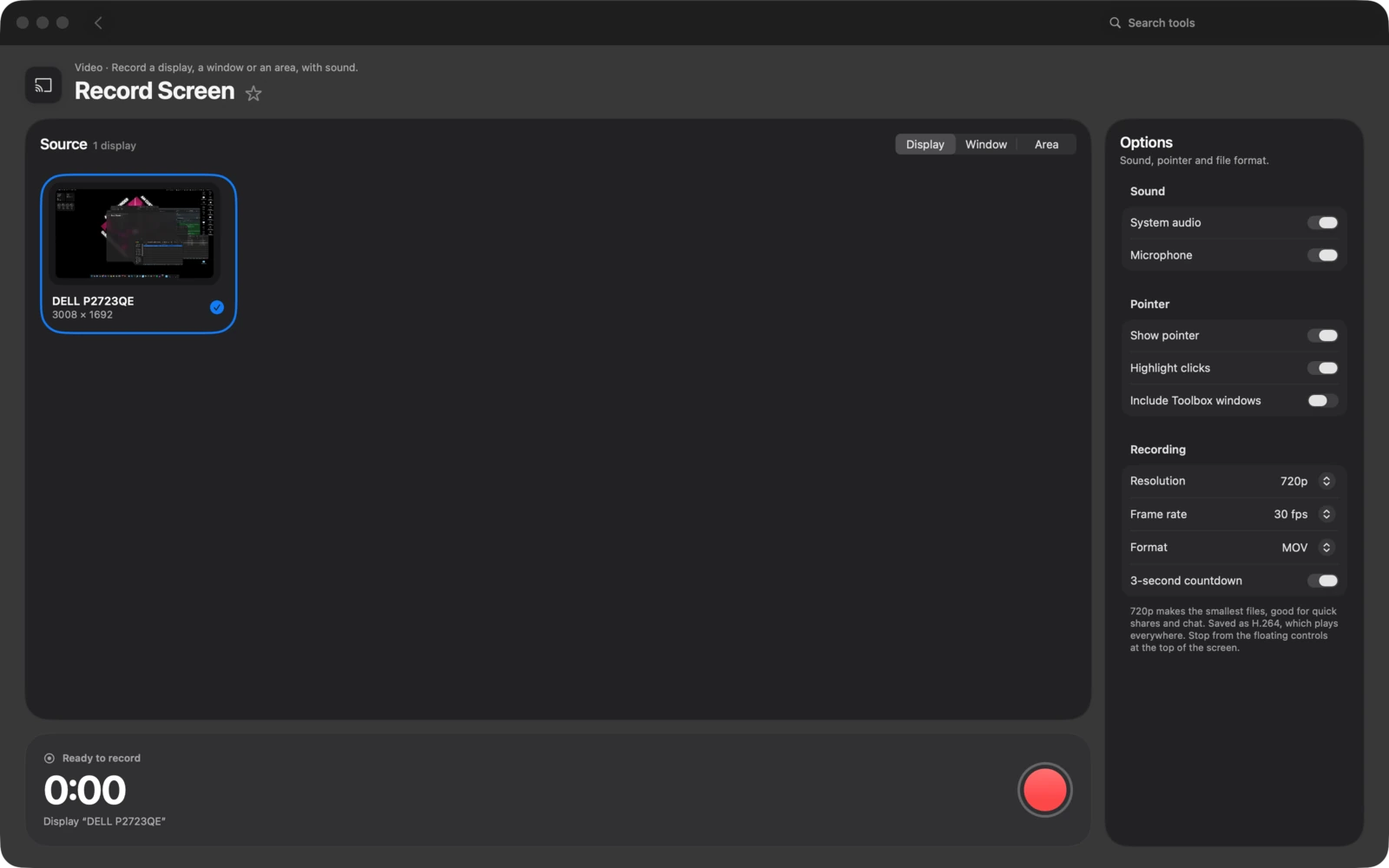
Task: Open the Resolution 720p dropdown
Action: (x=1306, y=481)
